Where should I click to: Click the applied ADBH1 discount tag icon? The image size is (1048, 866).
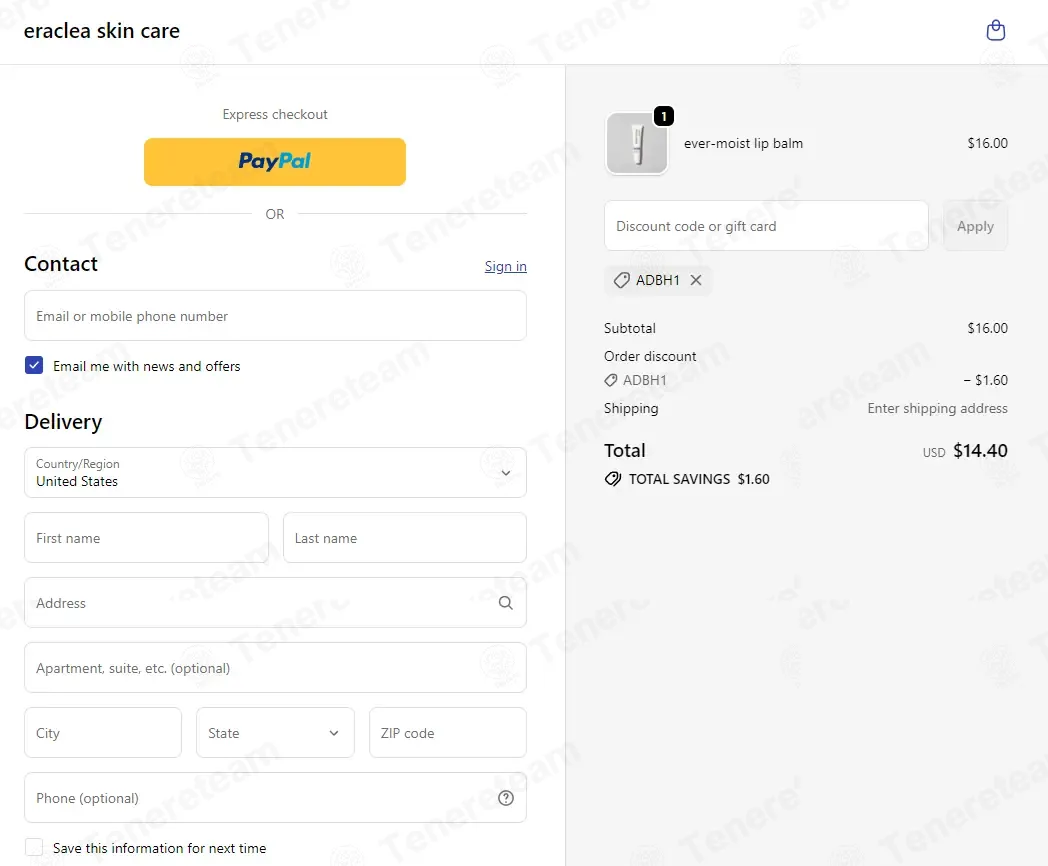622,280
